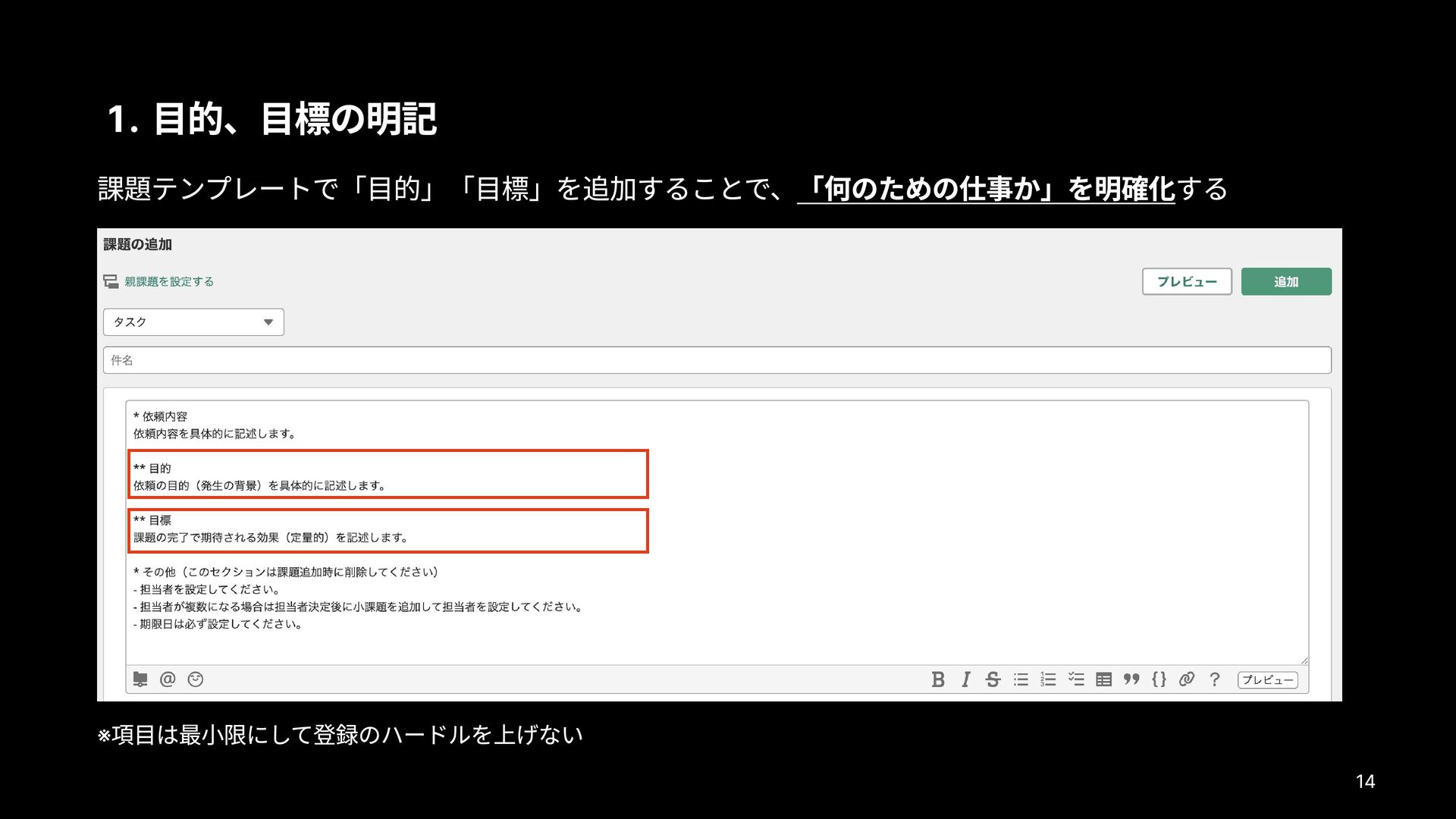Image resolution: width=1456 pixels, height=819 pixels.
Task: Click the small プレビュー button in the editor toolbar
Action: [x=1267, y=679]
